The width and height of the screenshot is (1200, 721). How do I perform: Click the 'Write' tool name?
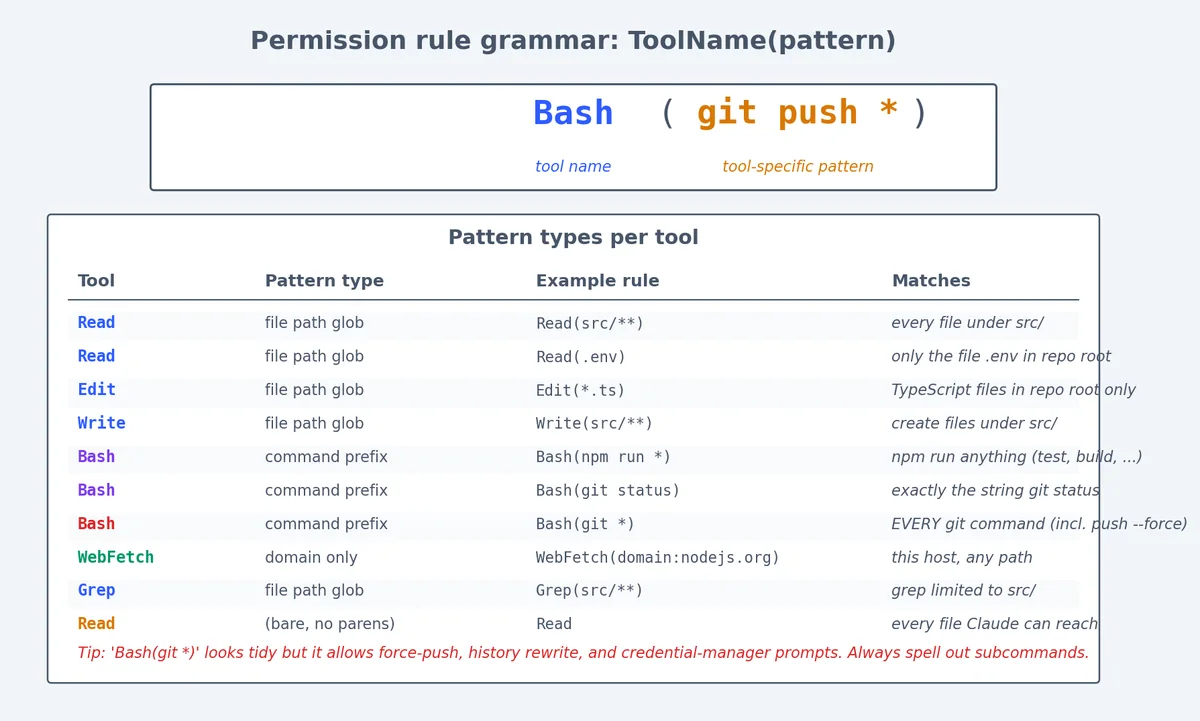101,423
